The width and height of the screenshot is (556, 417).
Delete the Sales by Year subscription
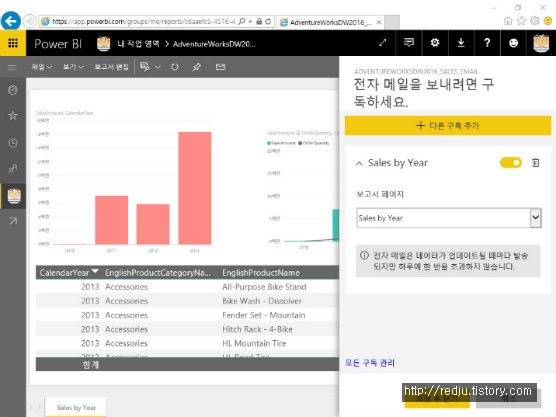[535, 163]
